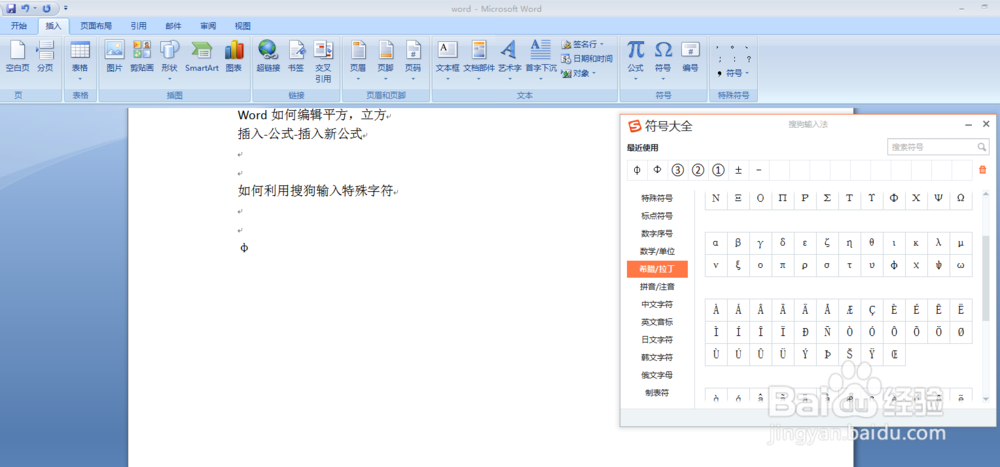The height and width of the screenshot is (467, 1000).
Task: Clear recent symbols with trash icon
Action: point(983,170)
